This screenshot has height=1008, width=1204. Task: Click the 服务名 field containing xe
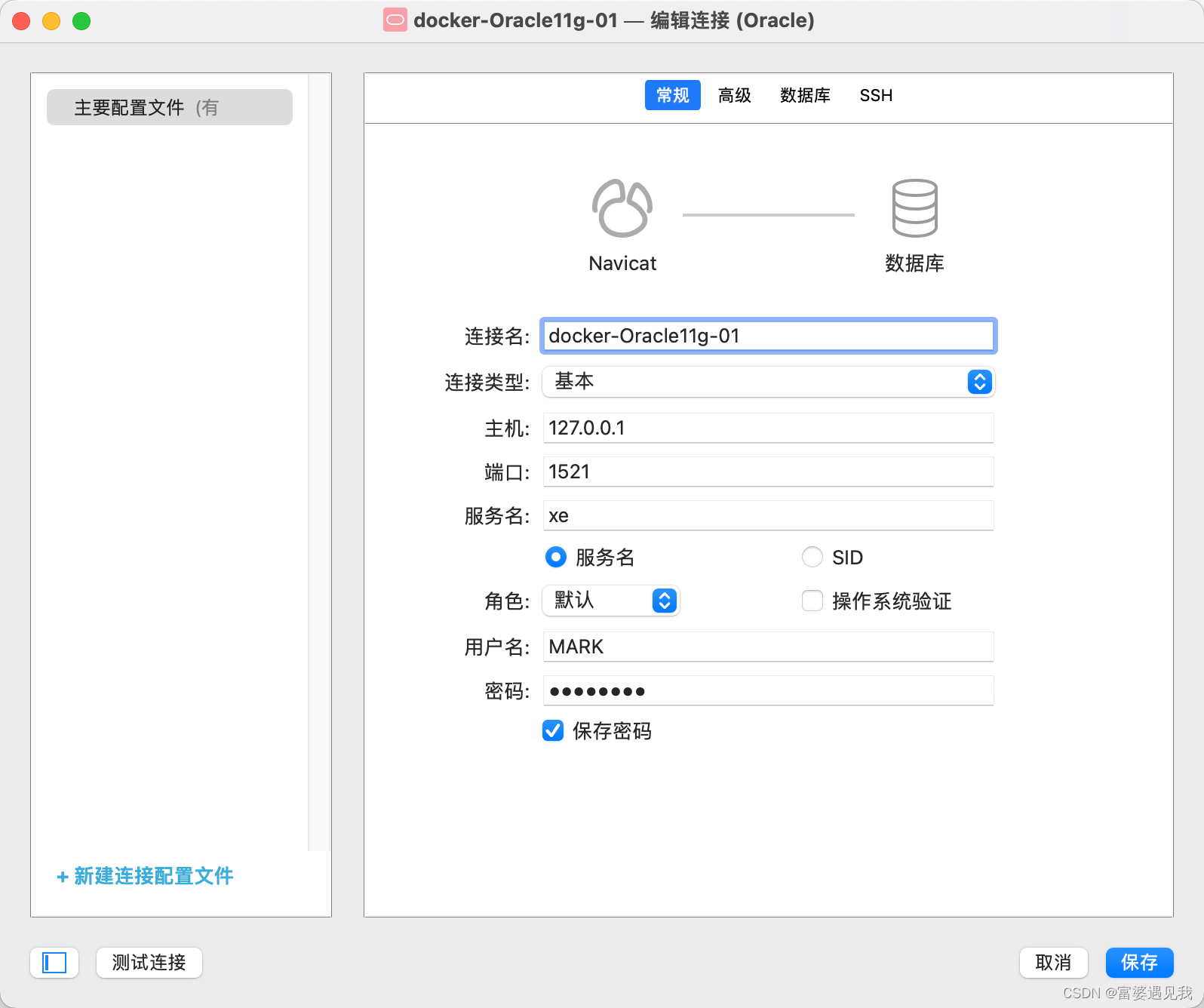[x=768, y=515]
